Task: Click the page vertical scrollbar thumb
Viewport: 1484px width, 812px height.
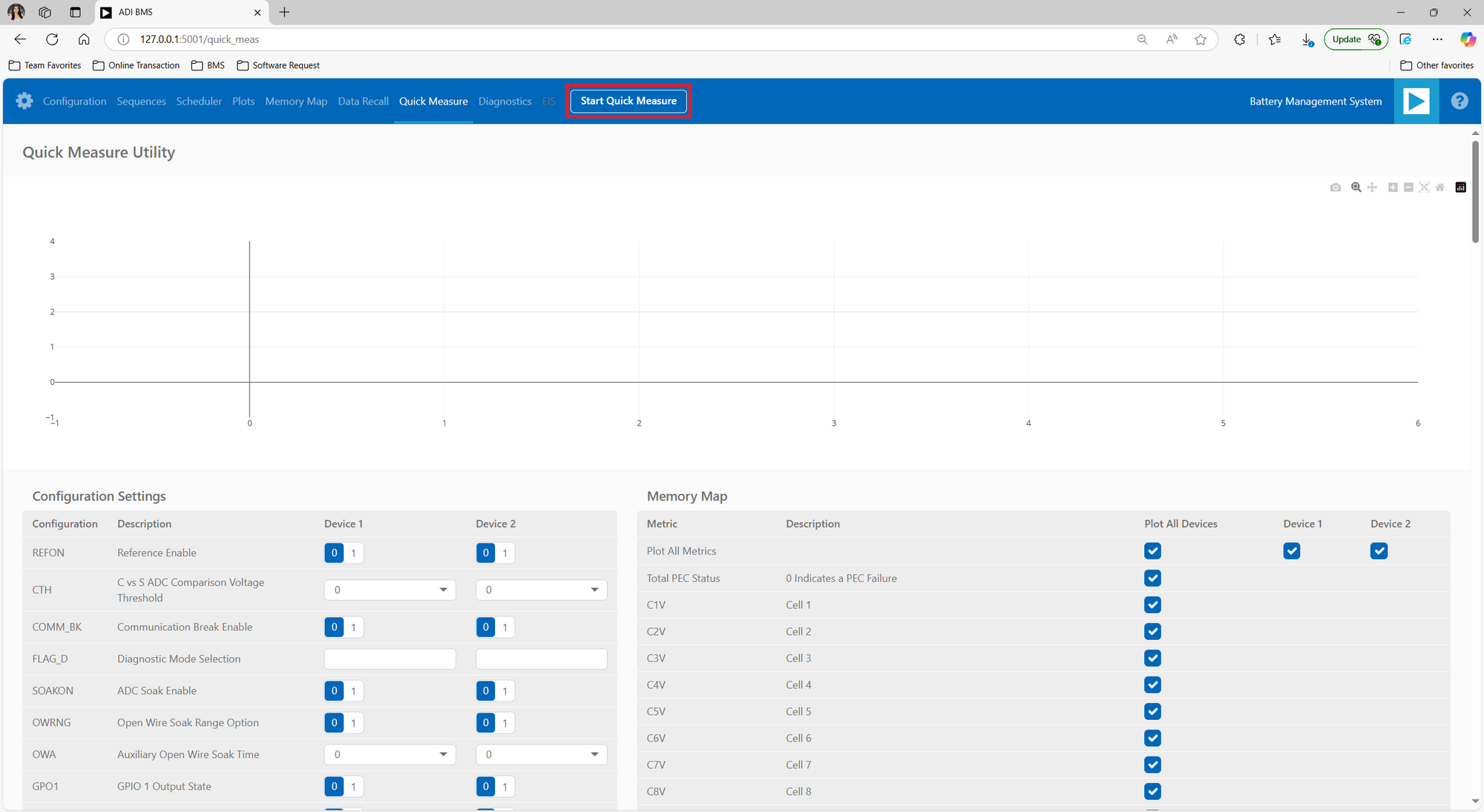Action: click(1475, 191)
